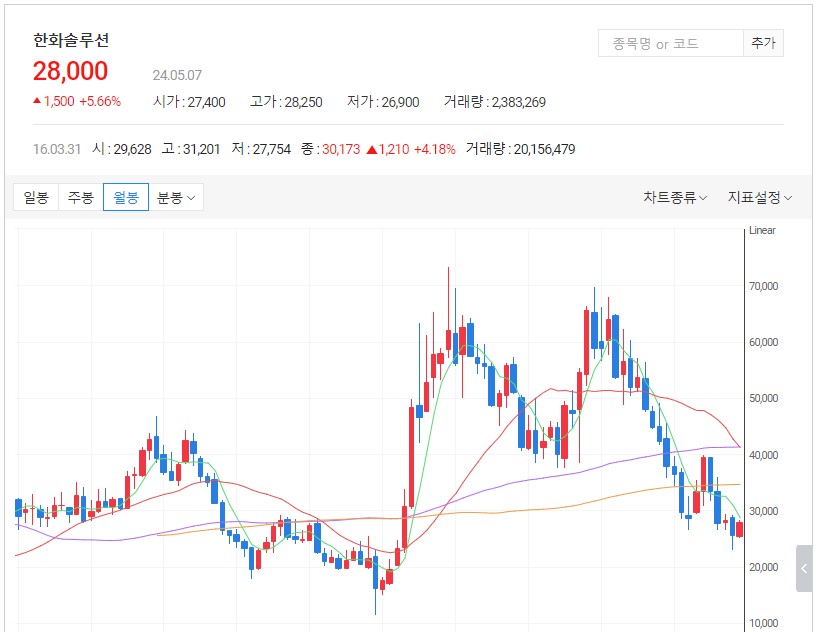Open the 분봉 minute interval dropdown
817x632 pixels.
point(176,197)
